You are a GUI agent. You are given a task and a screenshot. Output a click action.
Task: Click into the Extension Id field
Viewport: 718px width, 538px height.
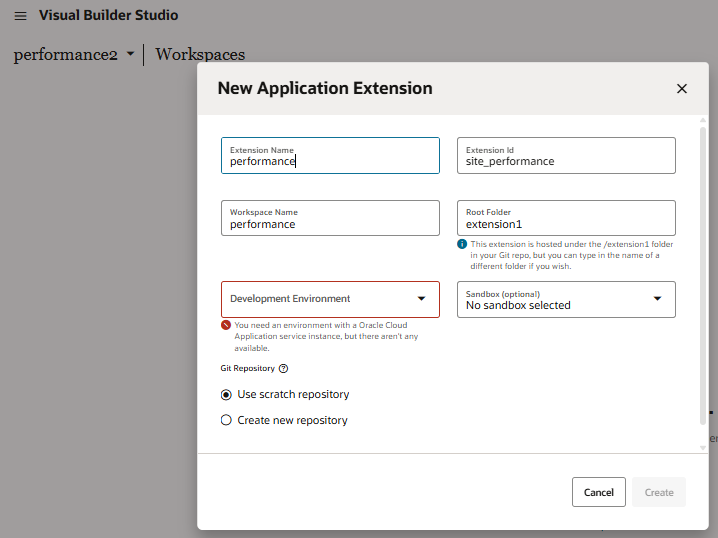[x=566, y=156]
